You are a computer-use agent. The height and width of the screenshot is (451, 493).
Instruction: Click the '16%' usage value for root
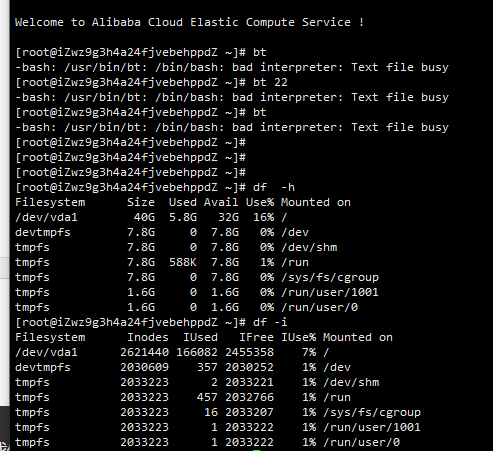point(263,217)
